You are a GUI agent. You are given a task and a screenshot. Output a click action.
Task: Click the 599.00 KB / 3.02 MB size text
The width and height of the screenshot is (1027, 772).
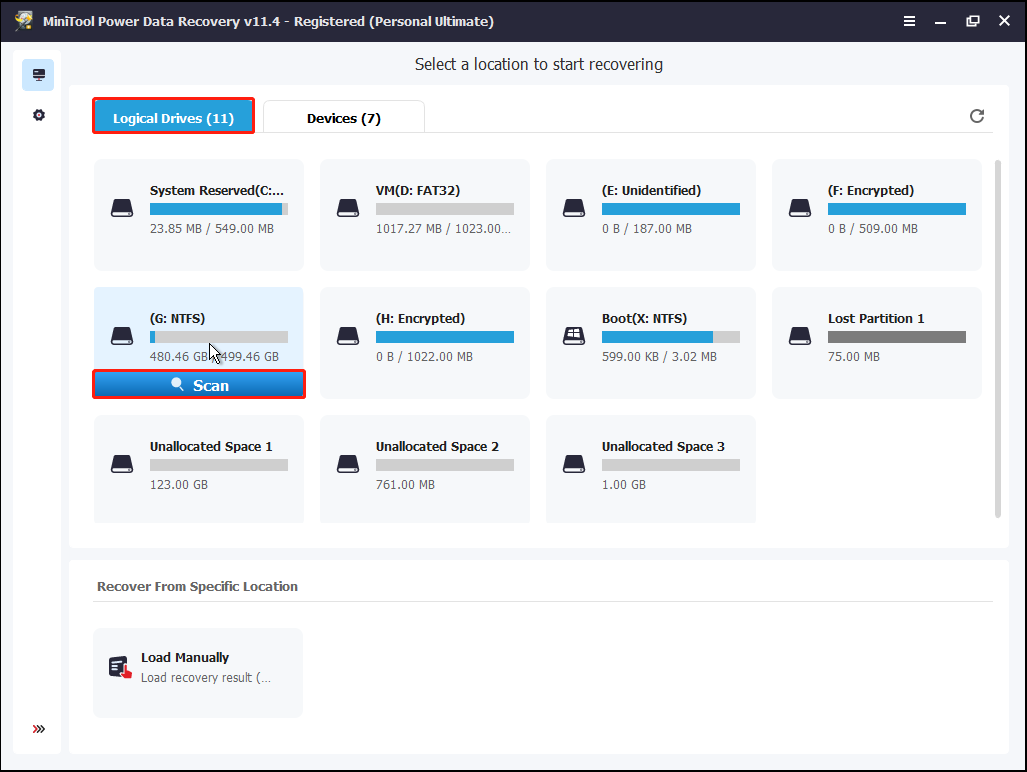pos(659,357)
